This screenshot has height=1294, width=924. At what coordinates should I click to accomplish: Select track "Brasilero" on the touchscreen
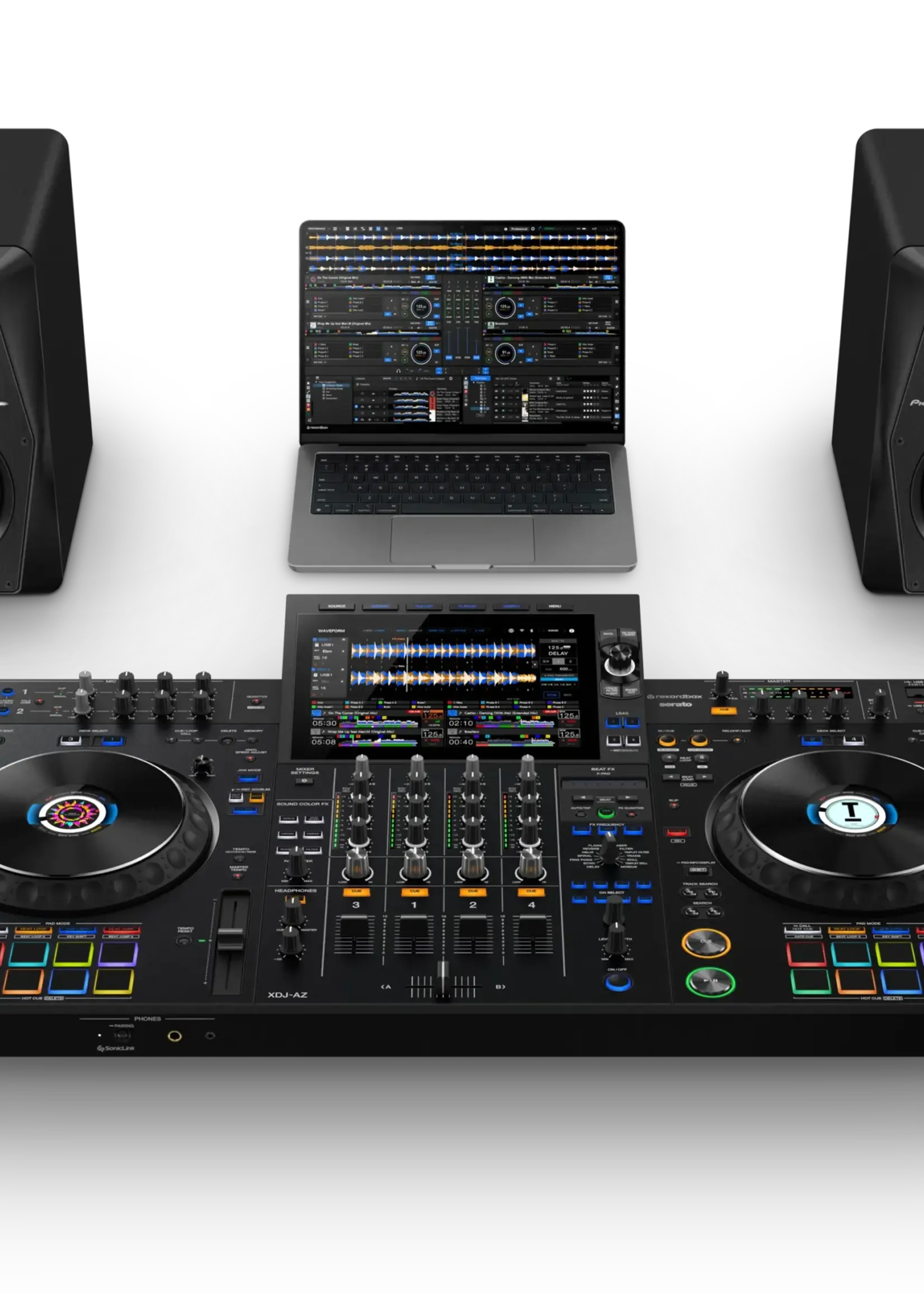coord(472,732)
